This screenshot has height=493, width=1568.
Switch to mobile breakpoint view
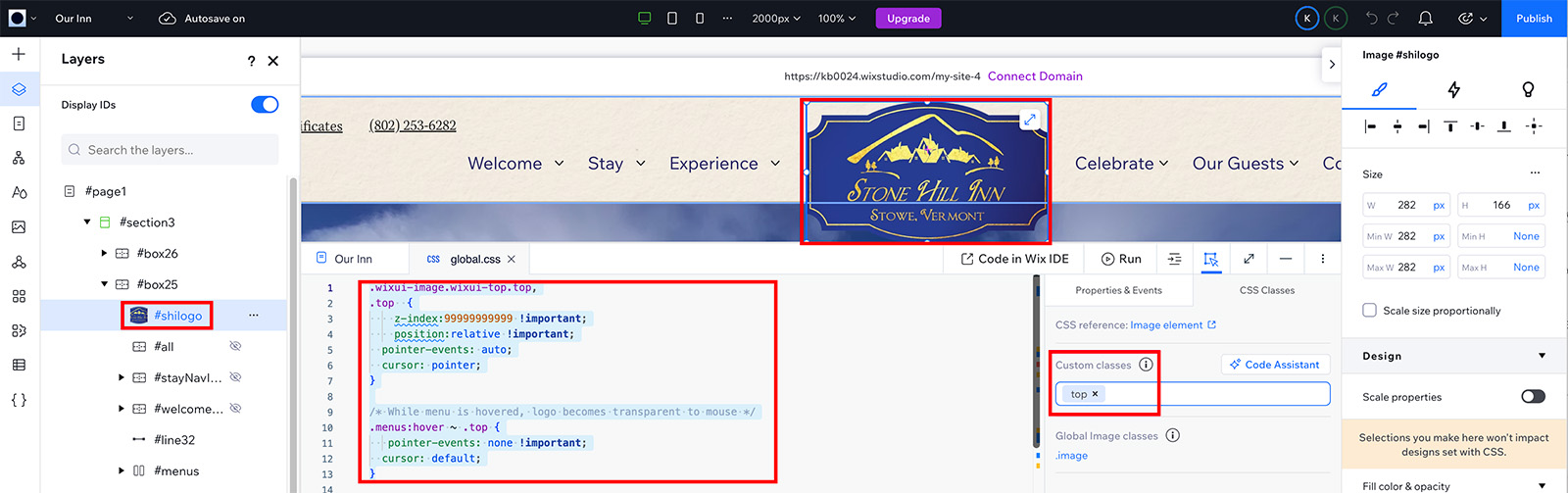(x=699, y=19)
